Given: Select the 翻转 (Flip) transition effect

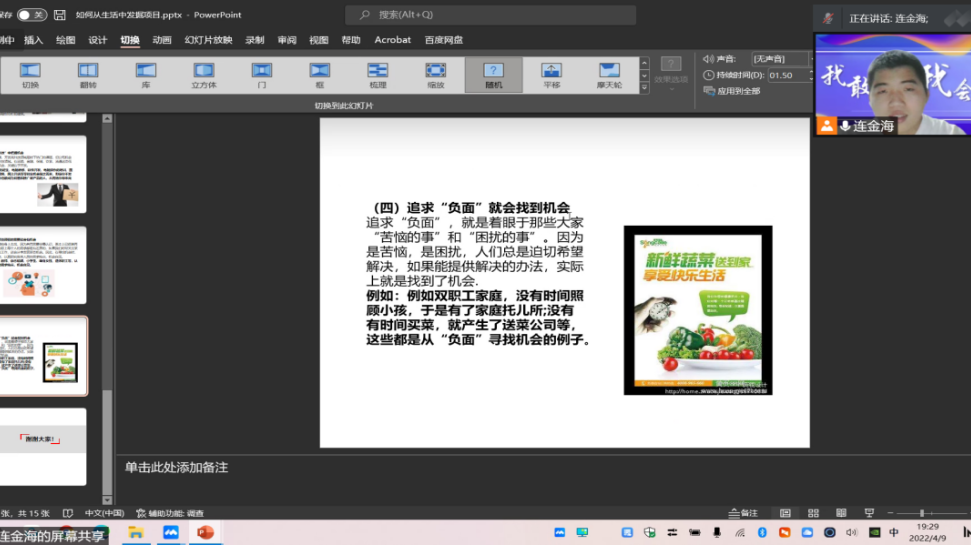Looking at the screenshot, I should coord(88,74).
